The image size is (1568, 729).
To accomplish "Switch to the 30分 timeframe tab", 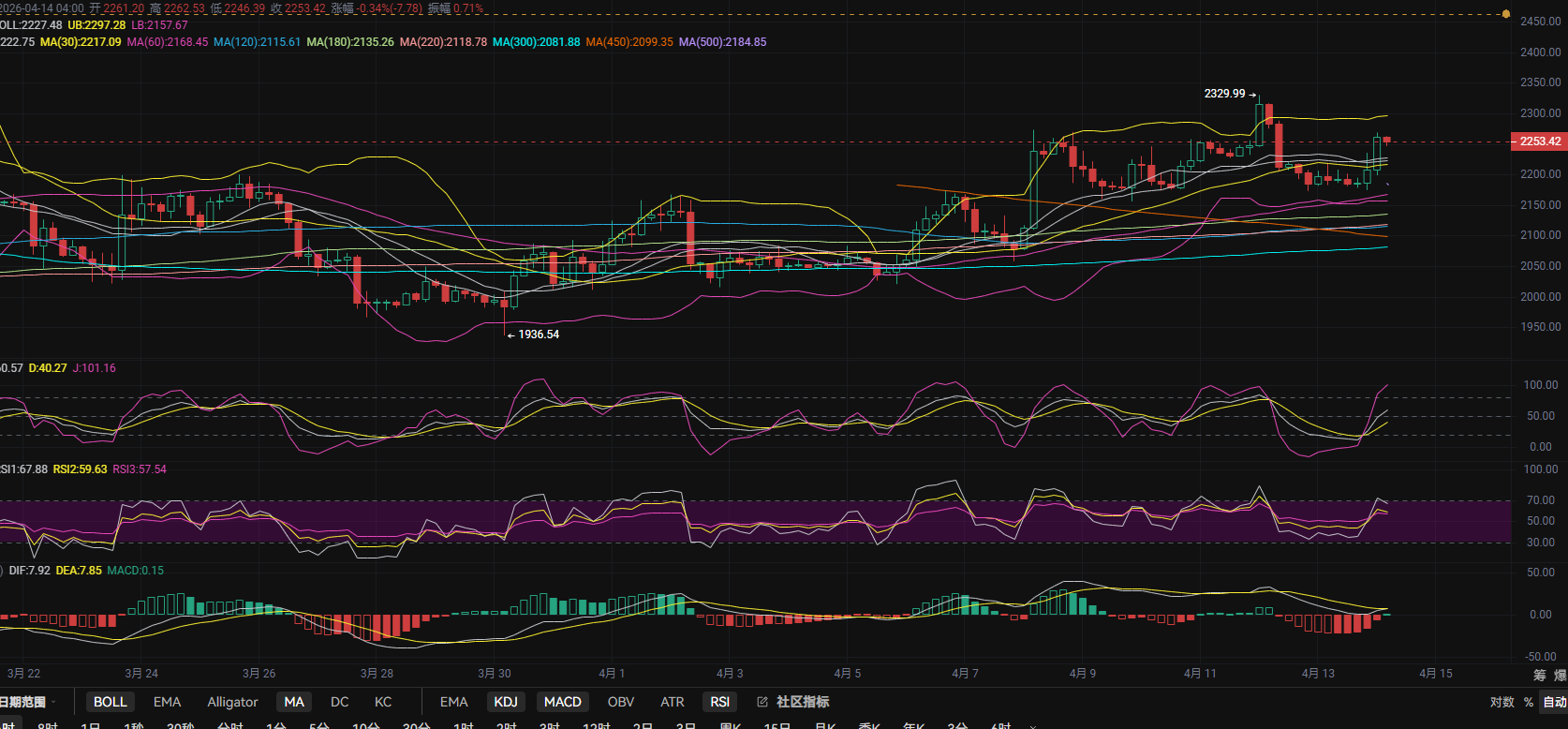I will (416, 726).
